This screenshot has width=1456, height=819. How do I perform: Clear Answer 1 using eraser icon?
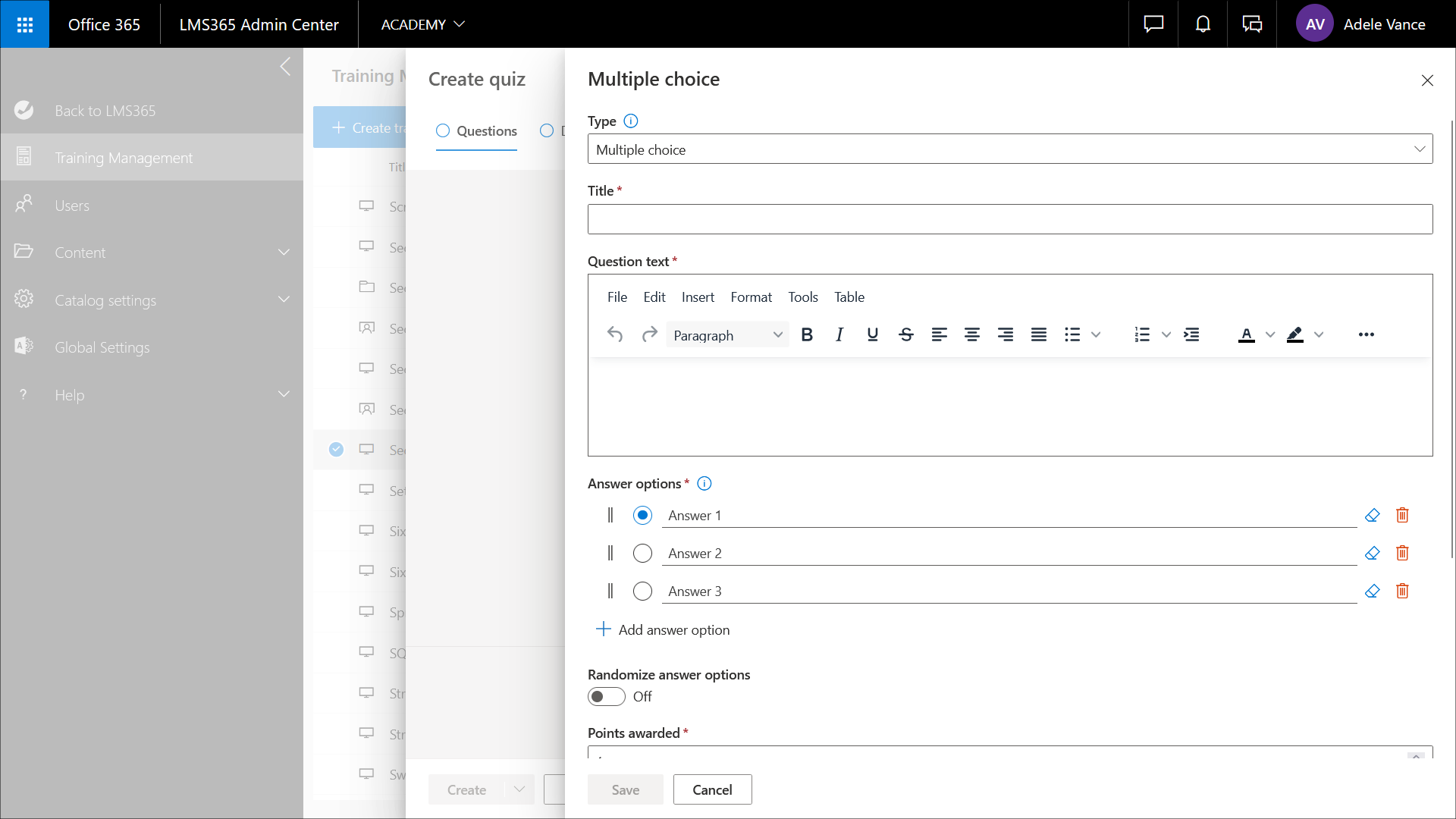(1372, 515)
